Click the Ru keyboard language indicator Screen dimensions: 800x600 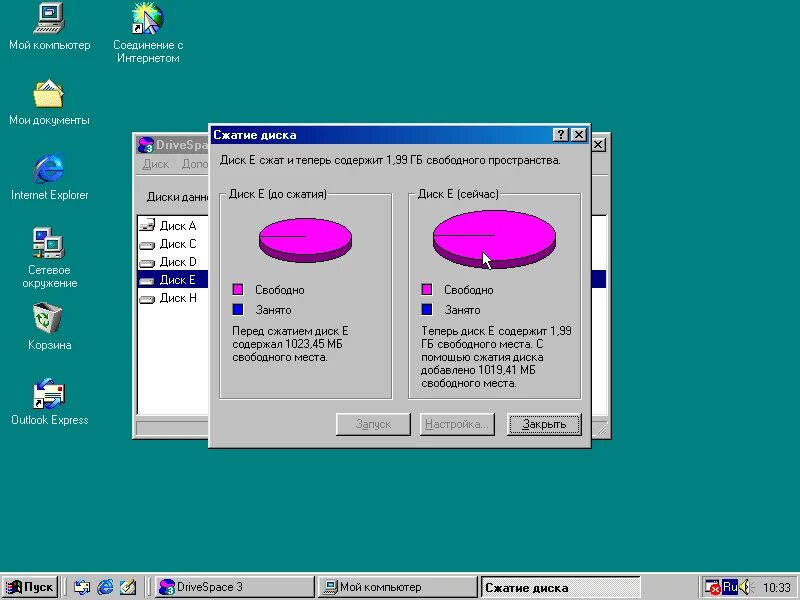click(730, 587)
